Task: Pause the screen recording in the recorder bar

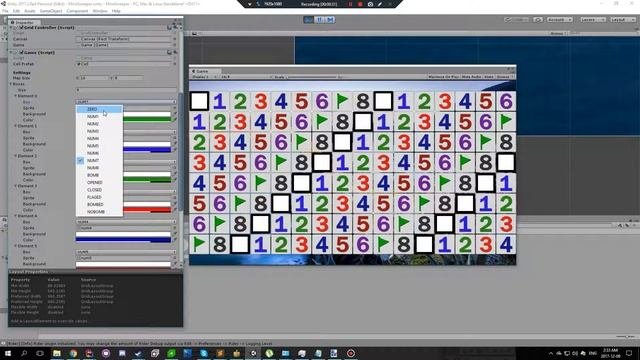Action: click(x=350, y=4)
